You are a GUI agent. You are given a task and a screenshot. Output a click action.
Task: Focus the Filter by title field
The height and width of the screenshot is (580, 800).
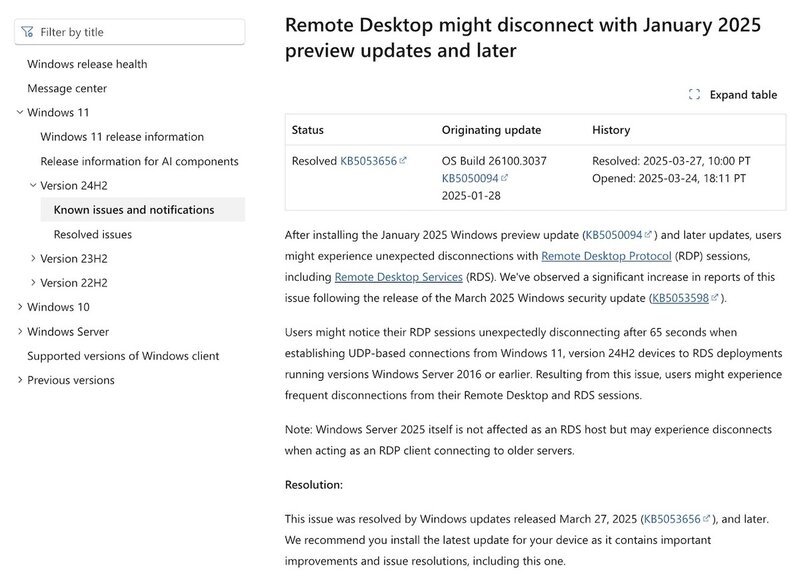coord(130,32)
